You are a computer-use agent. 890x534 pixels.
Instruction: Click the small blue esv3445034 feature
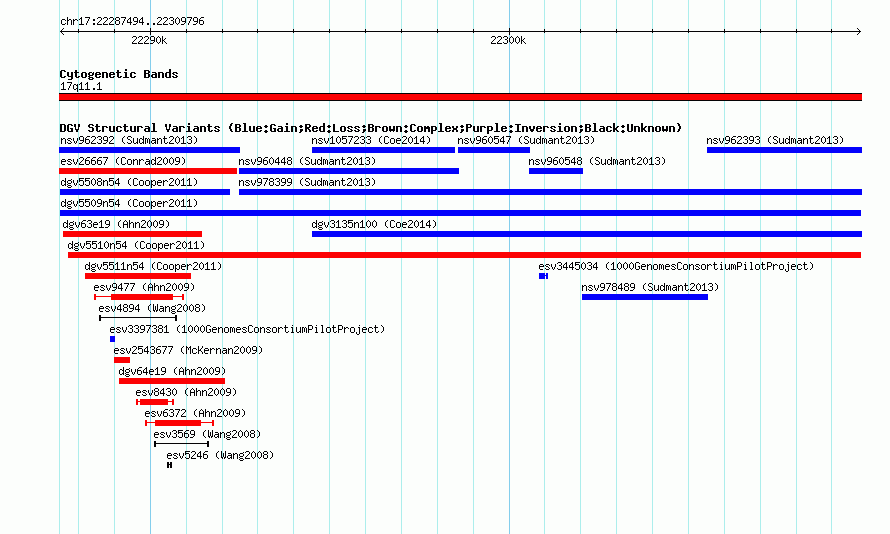point(543,276)
